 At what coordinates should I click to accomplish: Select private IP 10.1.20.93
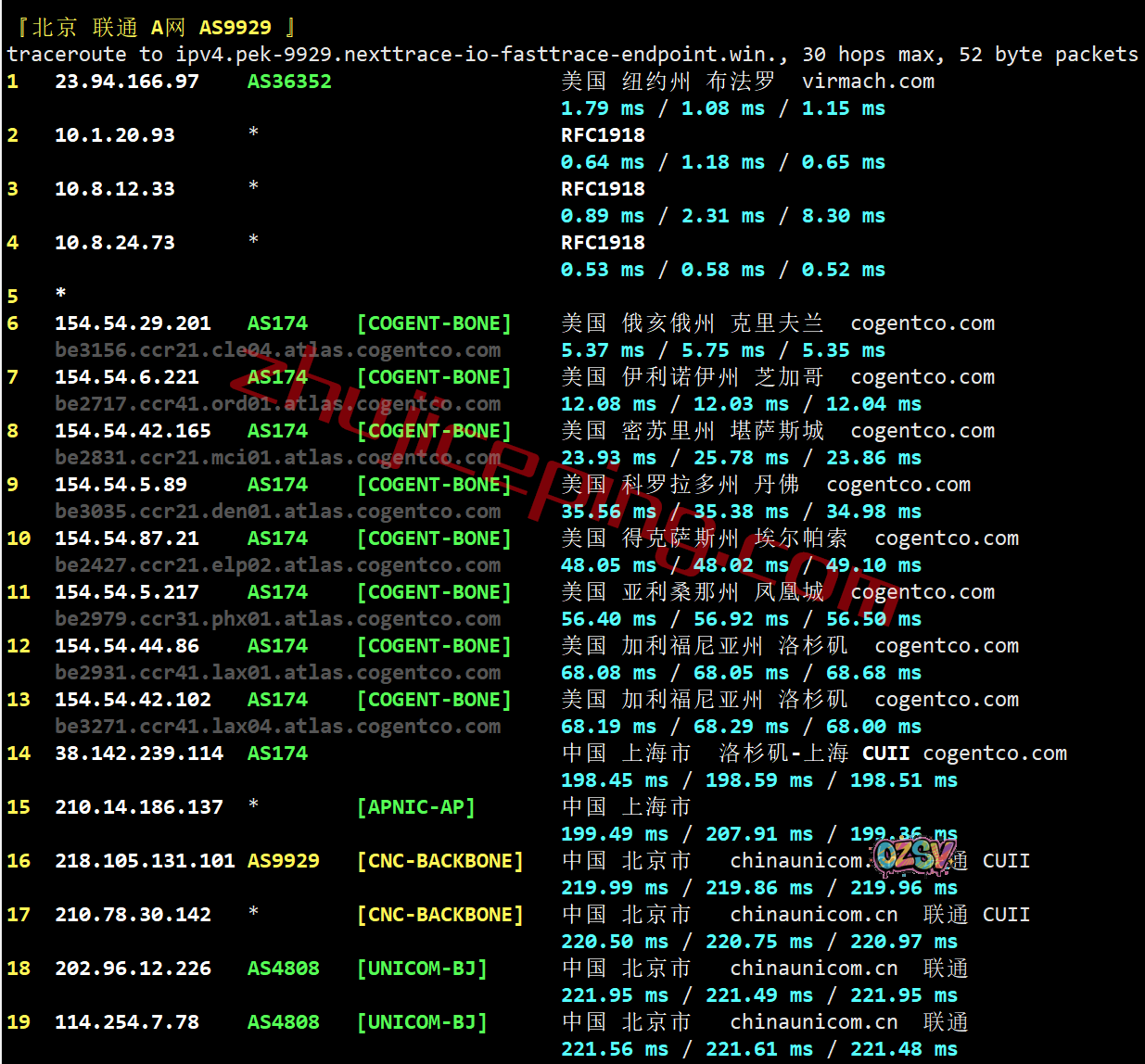pyautogui.click(x=115, y=135)
